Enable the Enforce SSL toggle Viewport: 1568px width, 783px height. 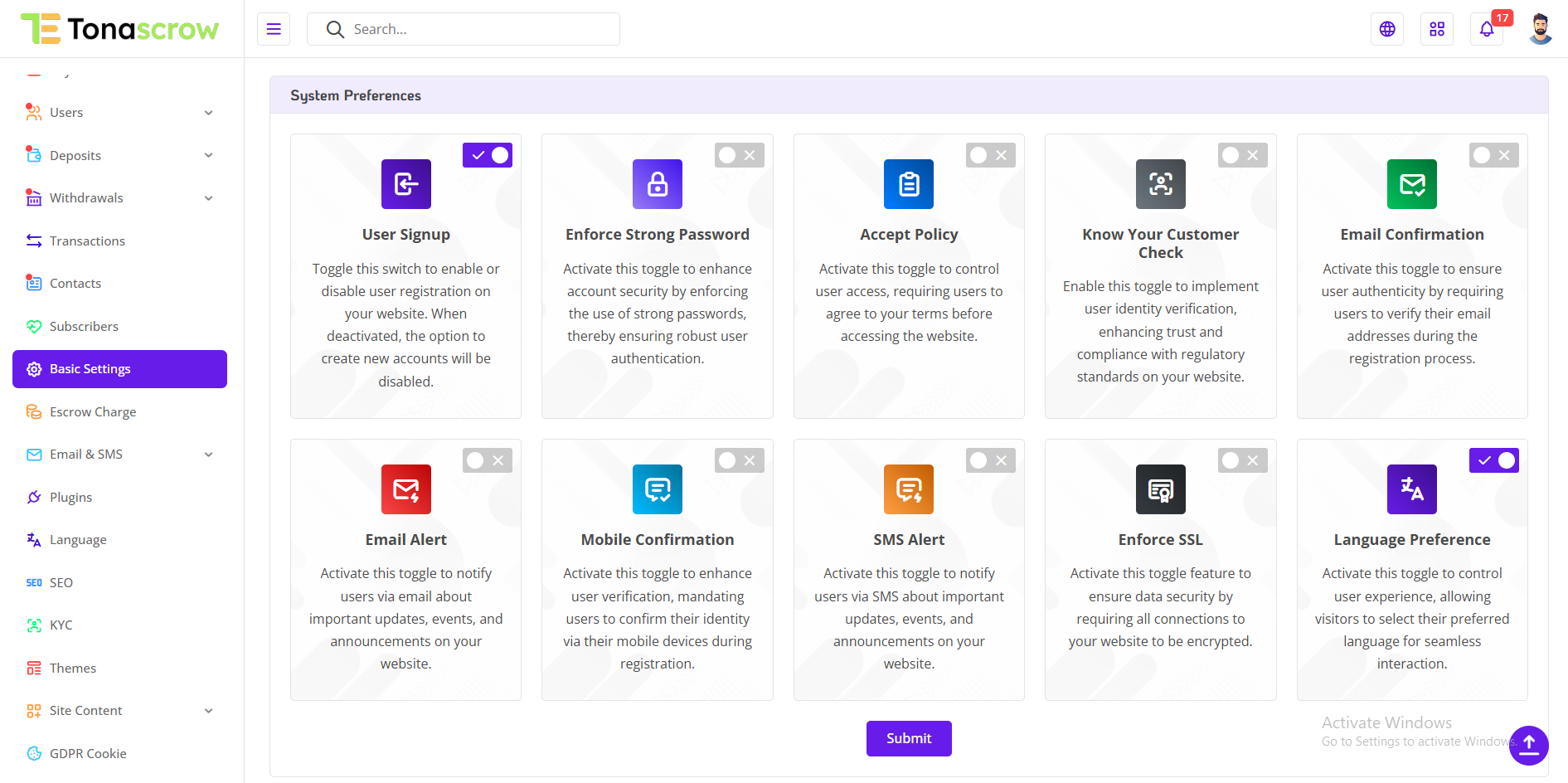point(1242,460)
